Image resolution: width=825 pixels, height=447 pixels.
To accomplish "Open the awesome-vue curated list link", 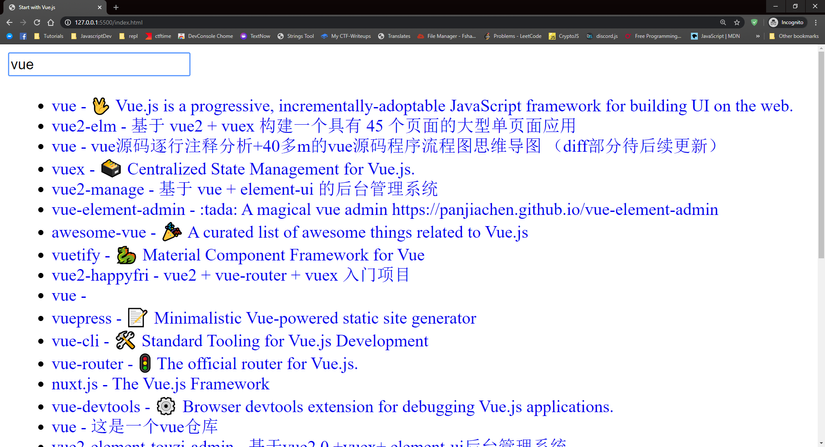I will [290, 232].
